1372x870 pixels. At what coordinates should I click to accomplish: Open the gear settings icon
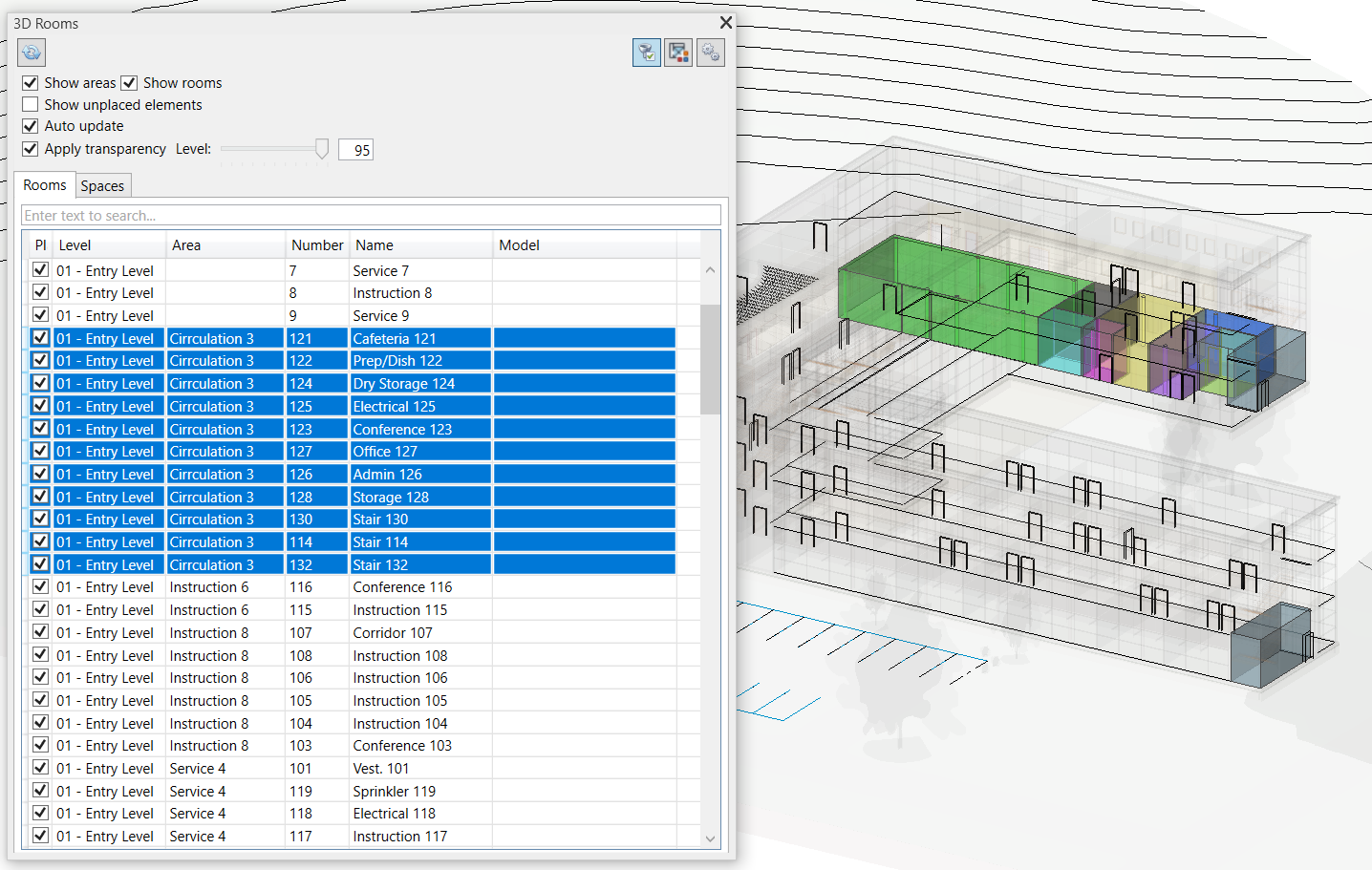pos(711,53)
